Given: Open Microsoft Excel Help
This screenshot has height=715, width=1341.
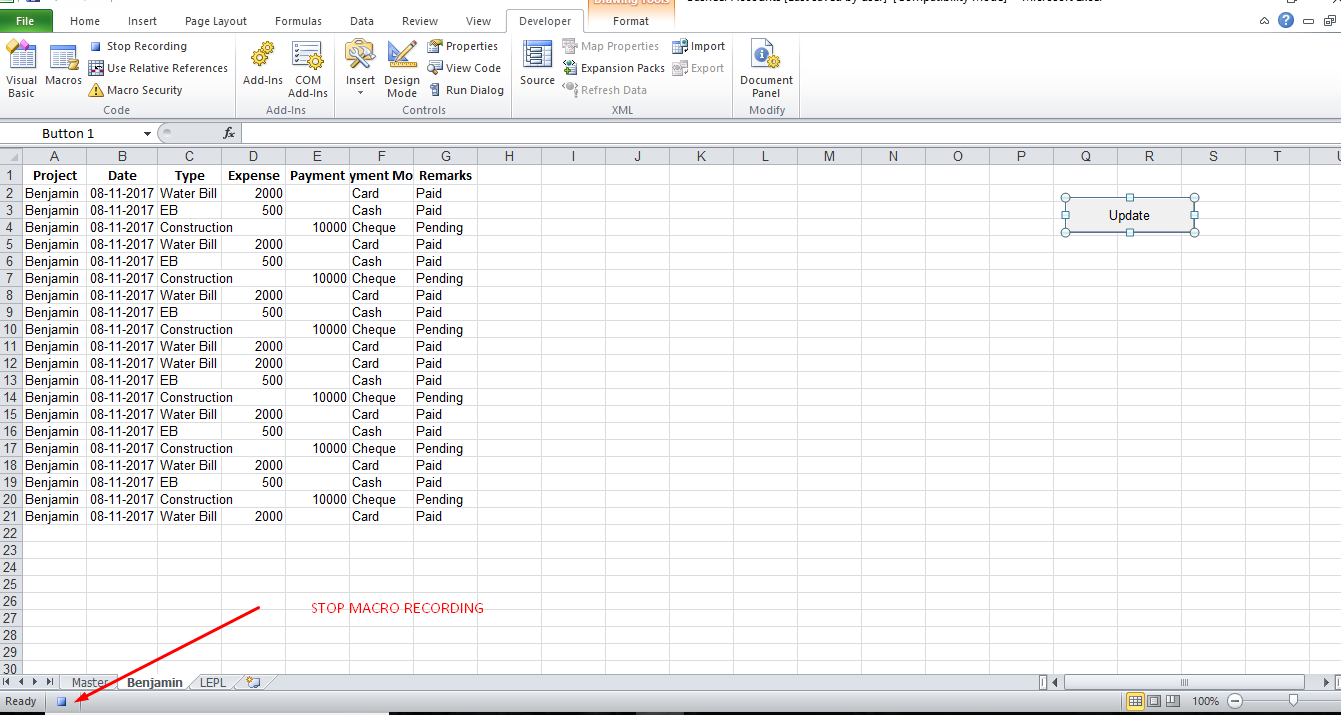Looking at the screenshot, I should pos(1286,20).
